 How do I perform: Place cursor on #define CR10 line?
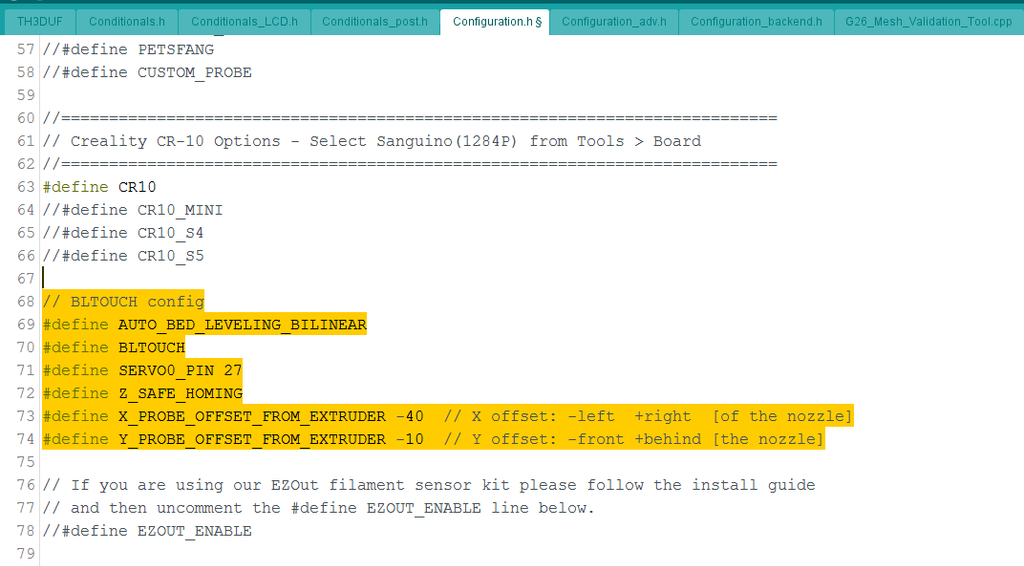100,187
